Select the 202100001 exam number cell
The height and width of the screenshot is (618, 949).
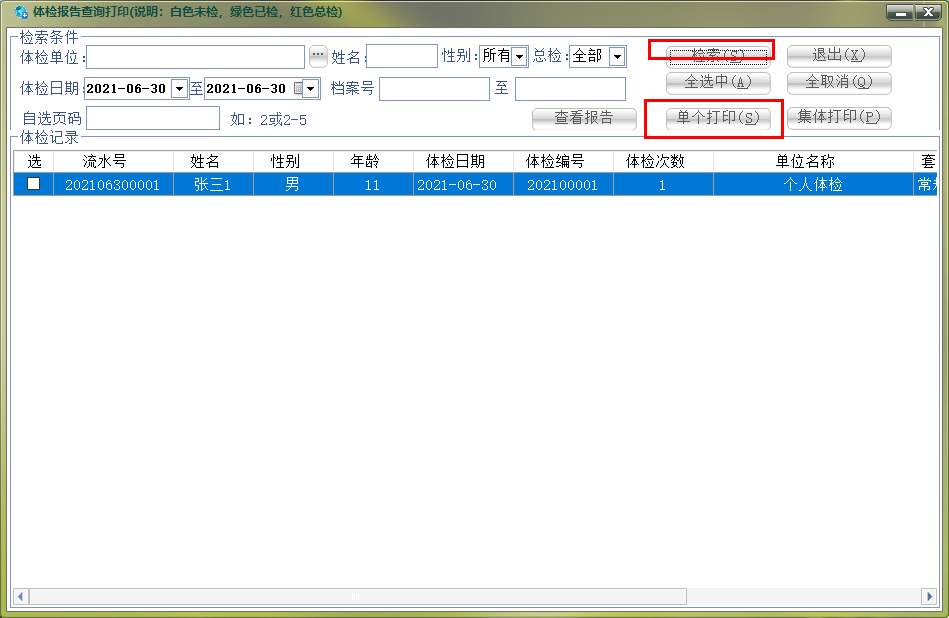[563, 185]
